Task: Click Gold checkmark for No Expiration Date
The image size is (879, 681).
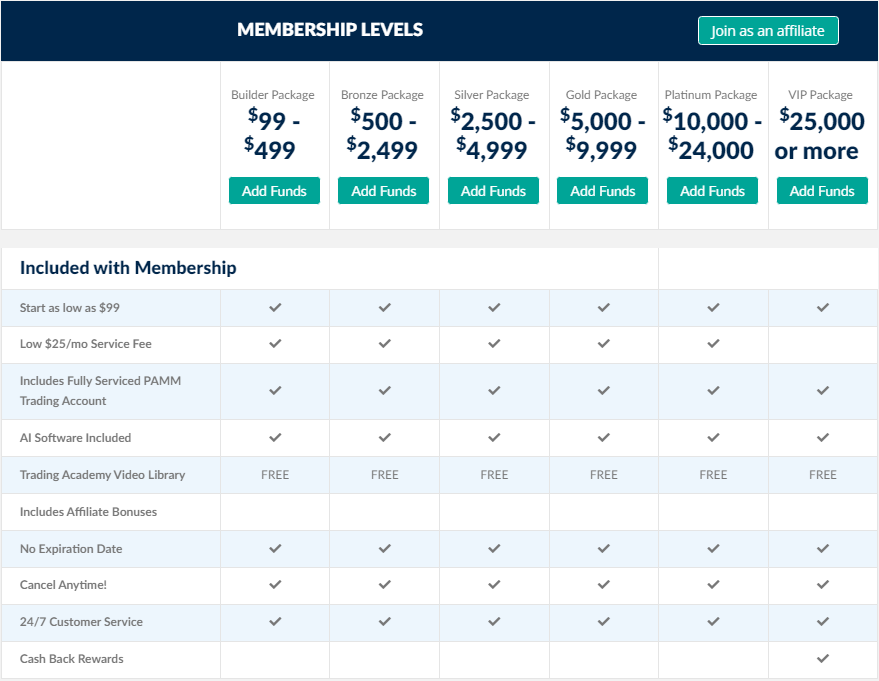Action: coord(604,548)
